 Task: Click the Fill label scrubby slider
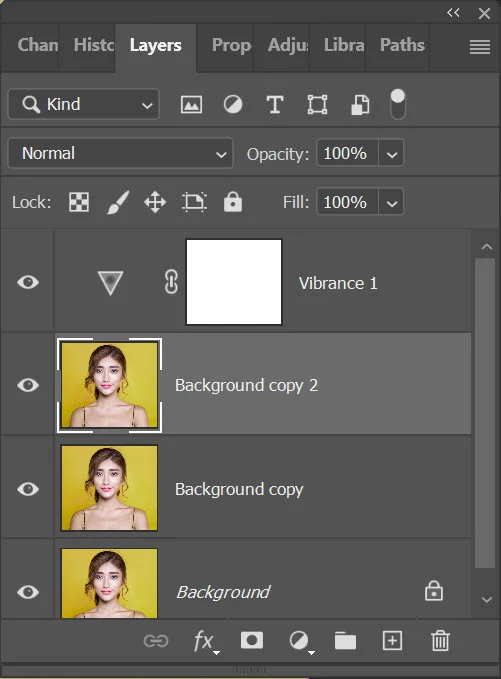tap(296, 202)
